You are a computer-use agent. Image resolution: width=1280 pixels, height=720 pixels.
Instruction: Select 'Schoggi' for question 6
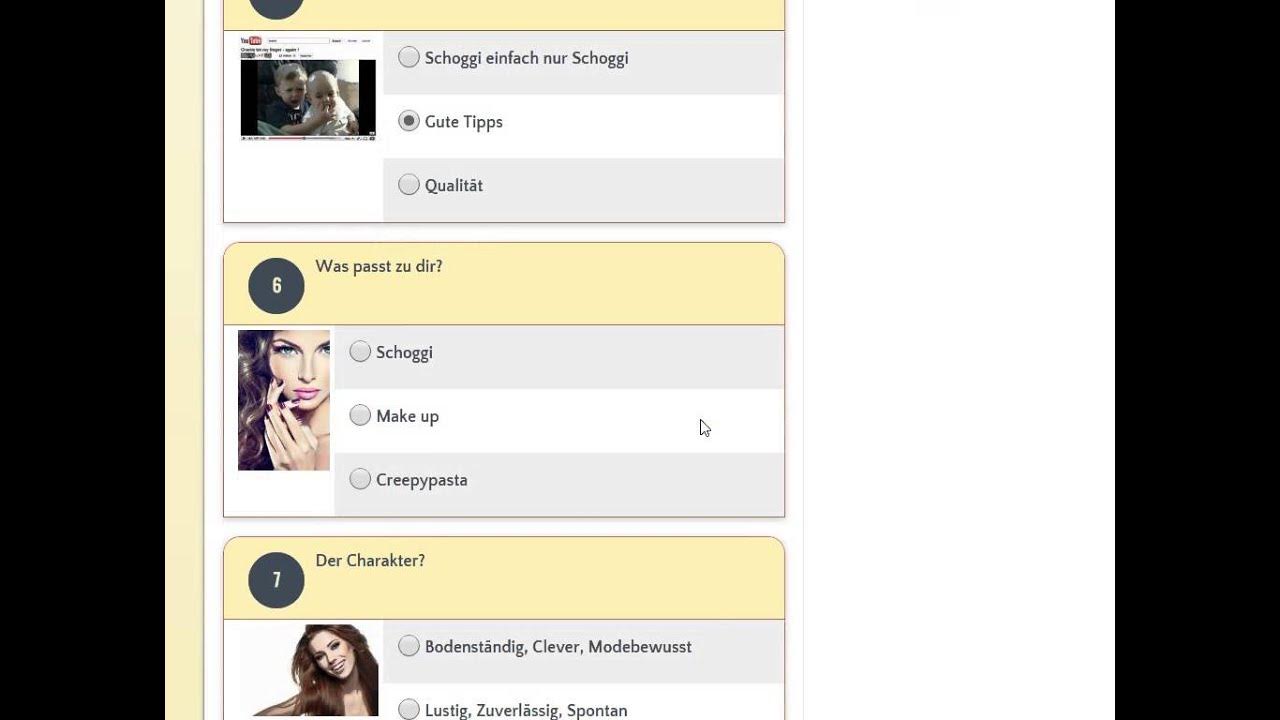[360, 352]
